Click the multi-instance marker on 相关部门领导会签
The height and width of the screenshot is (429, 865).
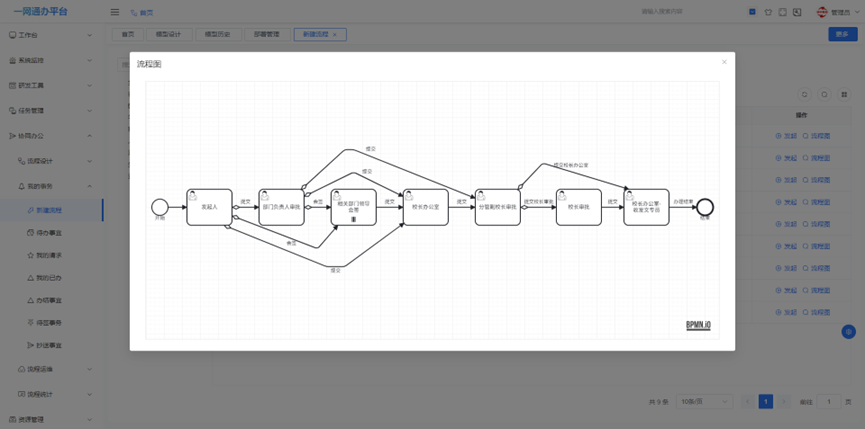click(x=354, y=220)
